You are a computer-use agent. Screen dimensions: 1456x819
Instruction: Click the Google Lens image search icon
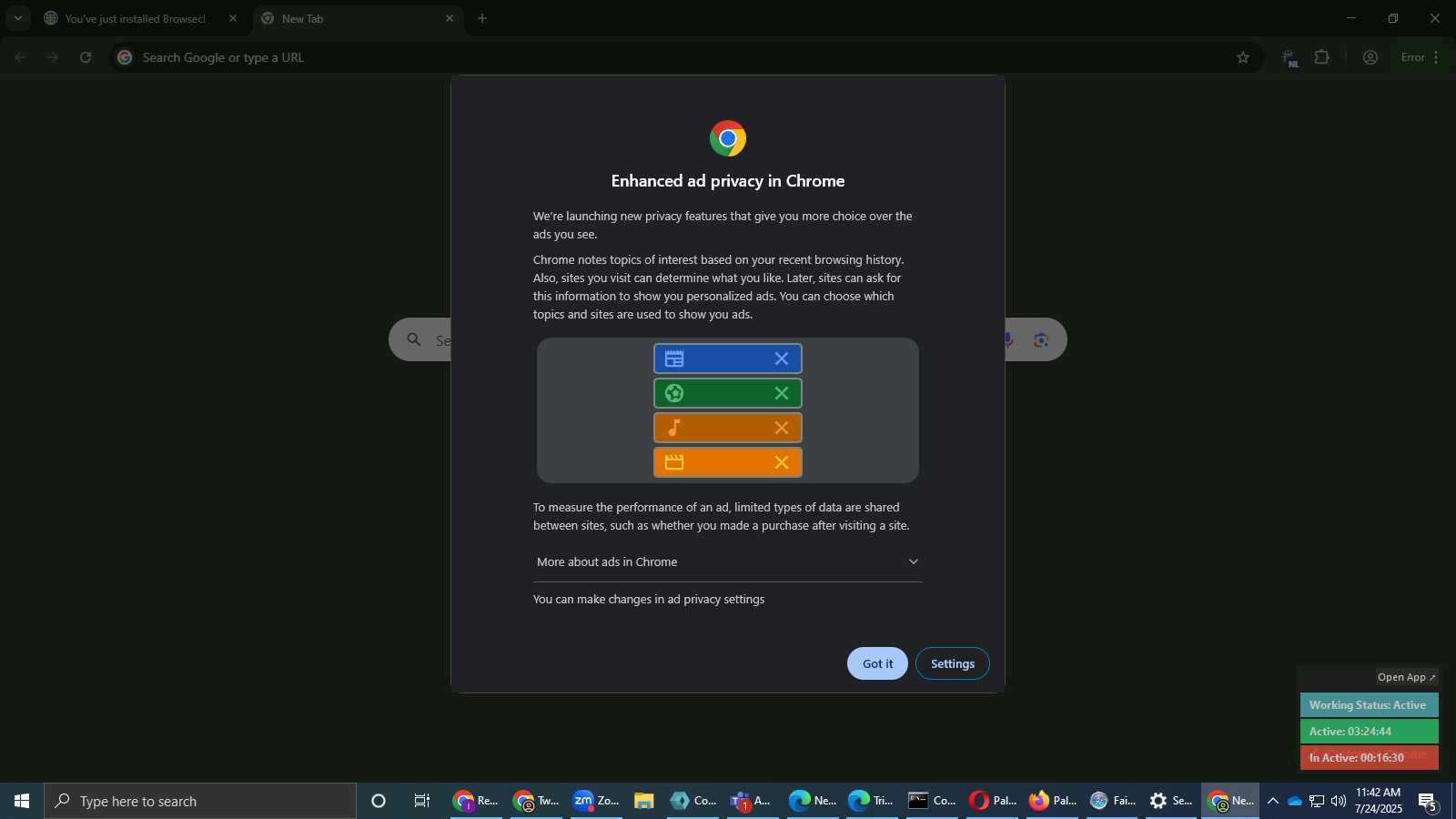click(1041, 339)
